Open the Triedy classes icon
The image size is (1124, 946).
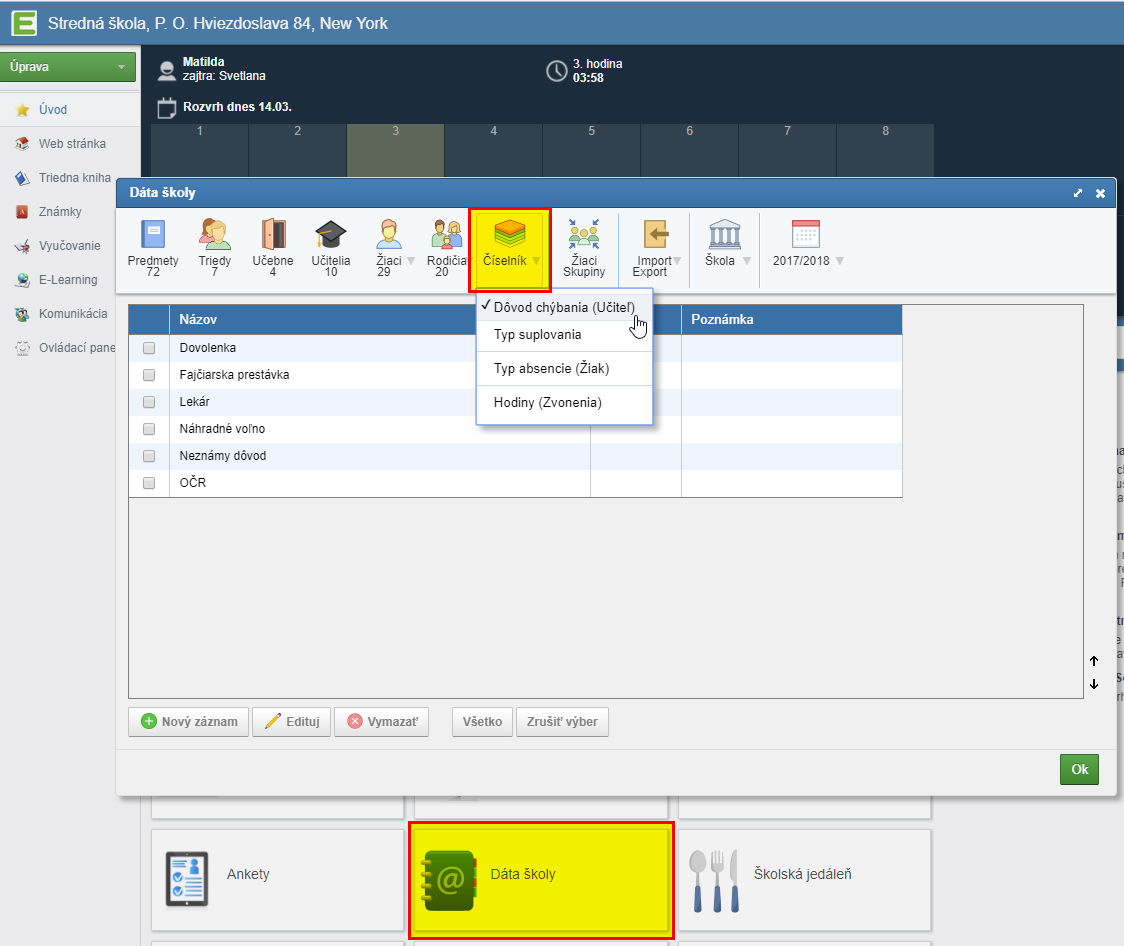[x=214, y=234]
